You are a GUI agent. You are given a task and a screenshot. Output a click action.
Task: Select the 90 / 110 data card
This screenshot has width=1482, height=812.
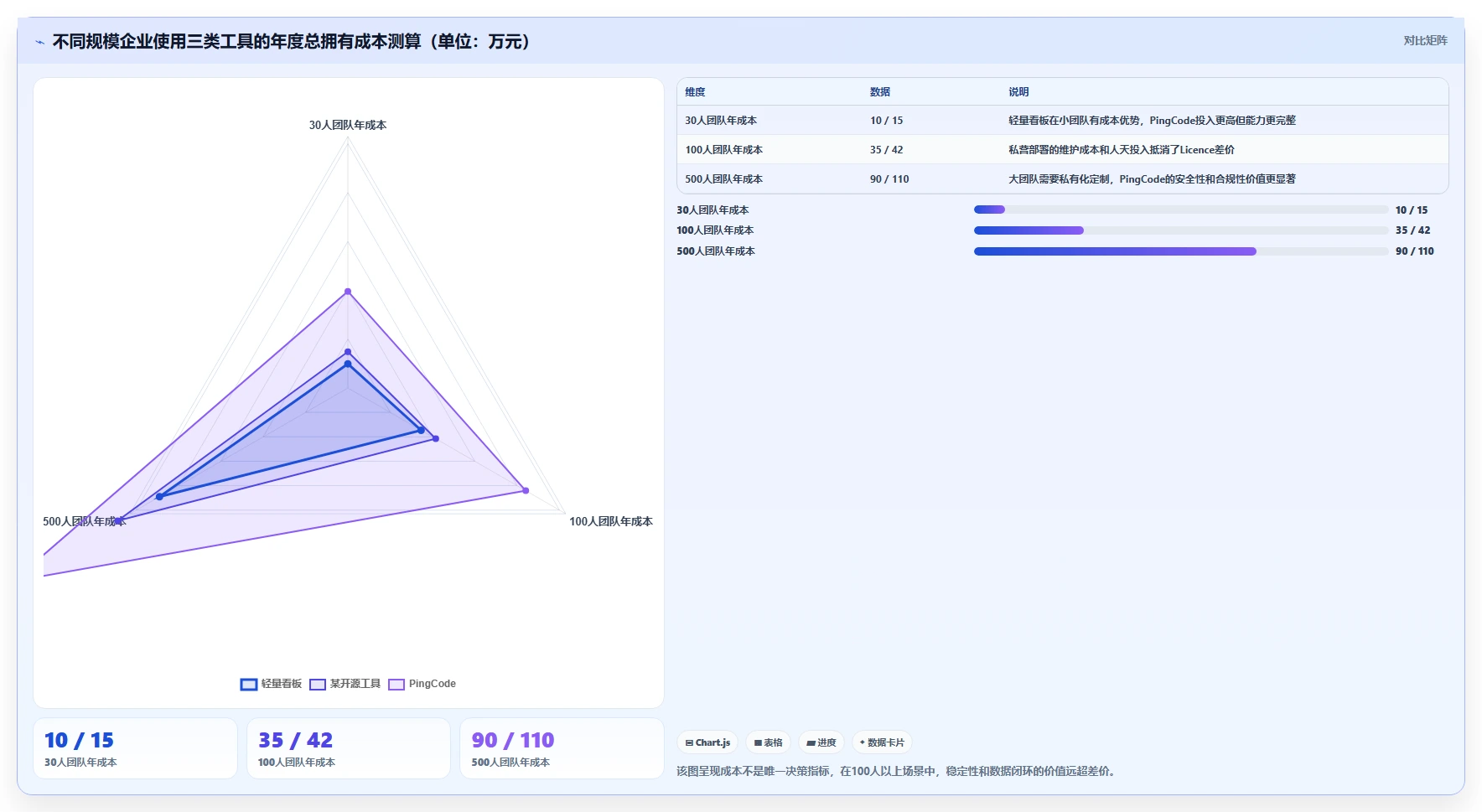[x=562, y=748]
